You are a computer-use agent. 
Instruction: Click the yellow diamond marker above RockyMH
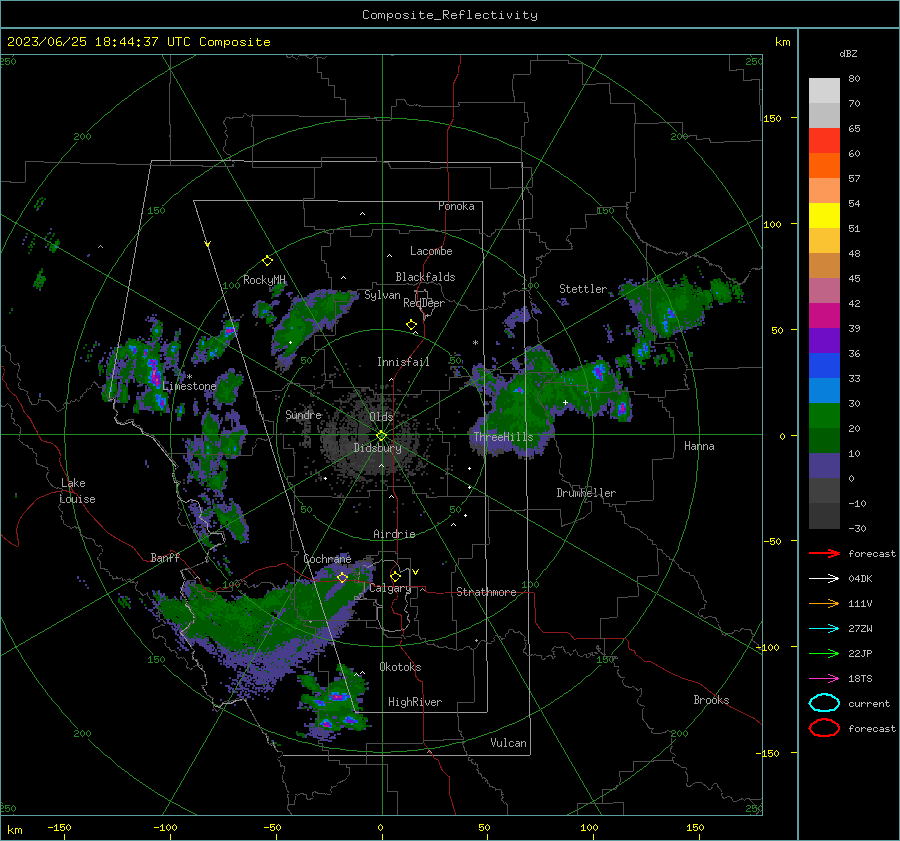point(267,261)
